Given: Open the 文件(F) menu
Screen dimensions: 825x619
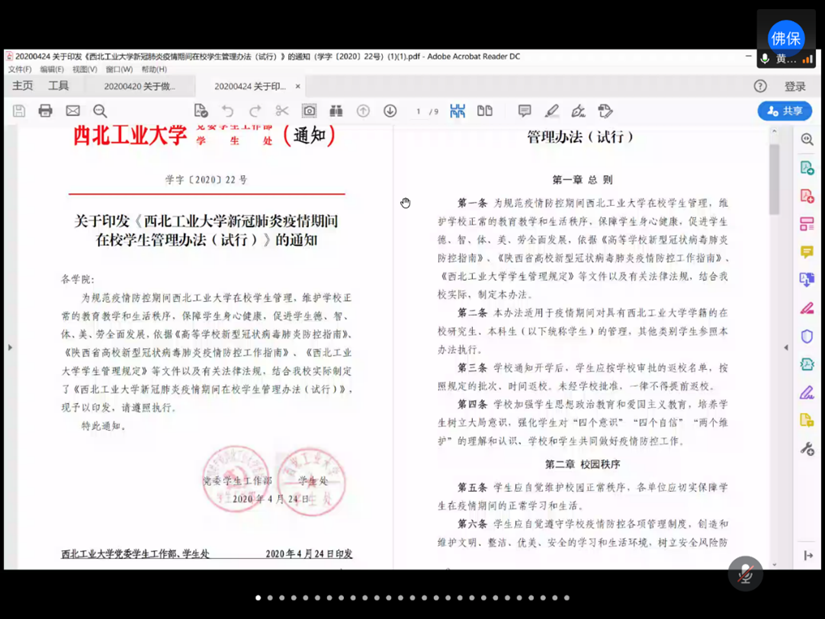Looking at the screenshot, I should click(x=19, y=70).
